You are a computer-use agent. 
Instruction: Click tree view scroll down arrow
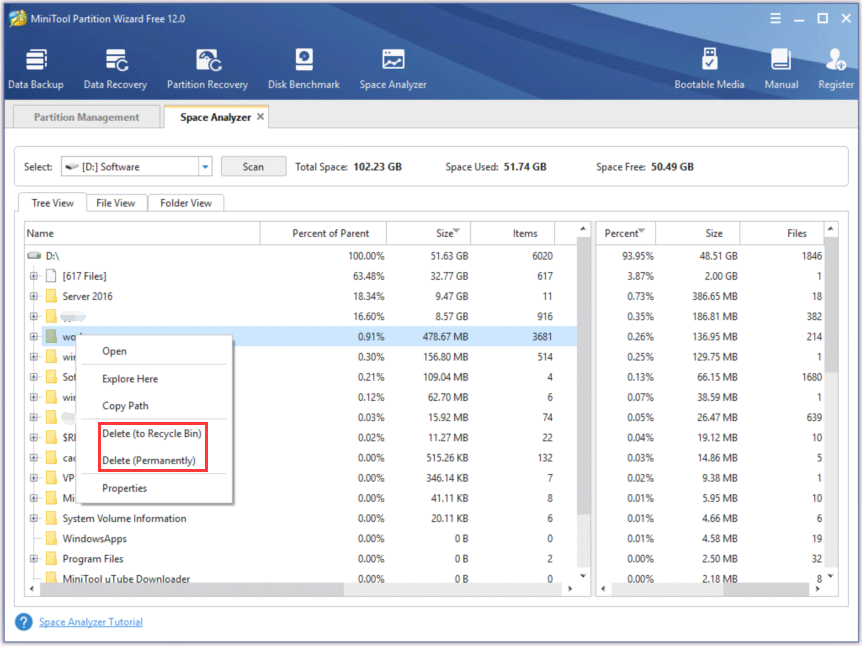coord(583,576)
